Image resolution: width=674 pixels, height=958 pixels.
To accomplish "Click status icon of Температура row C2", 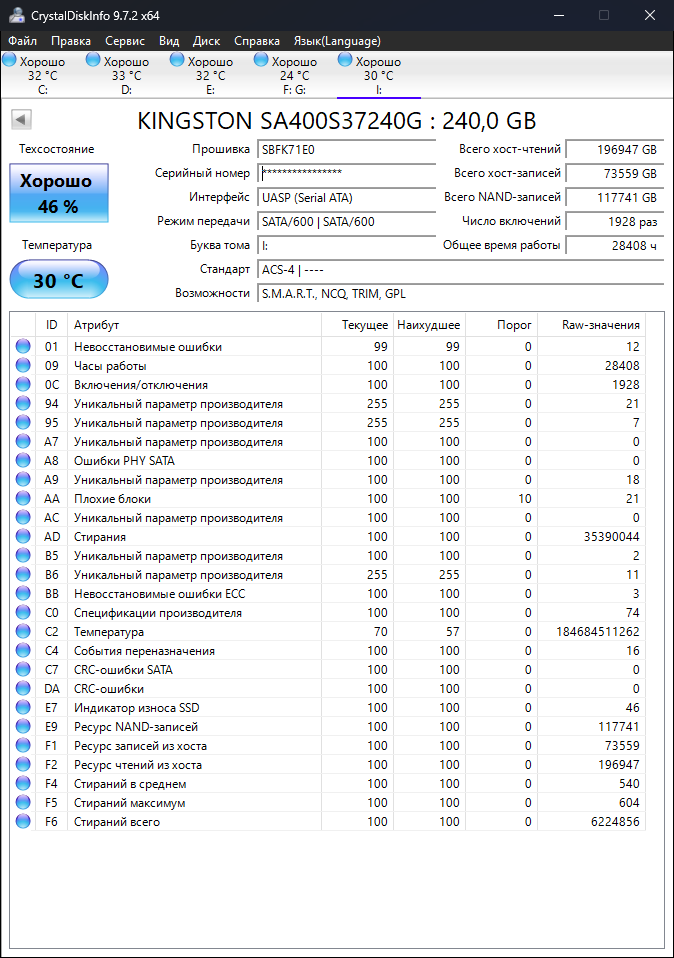I will (23, 631).
